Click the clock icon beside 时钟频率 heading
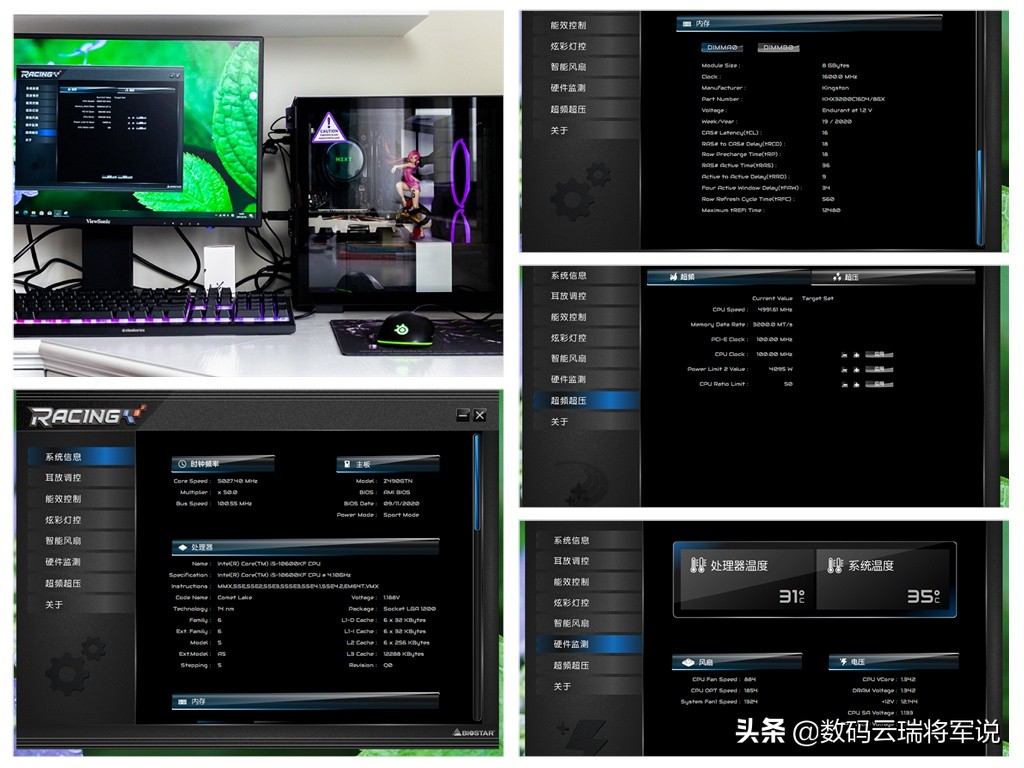Screen dimensions: 1024x768 [182, 464]
